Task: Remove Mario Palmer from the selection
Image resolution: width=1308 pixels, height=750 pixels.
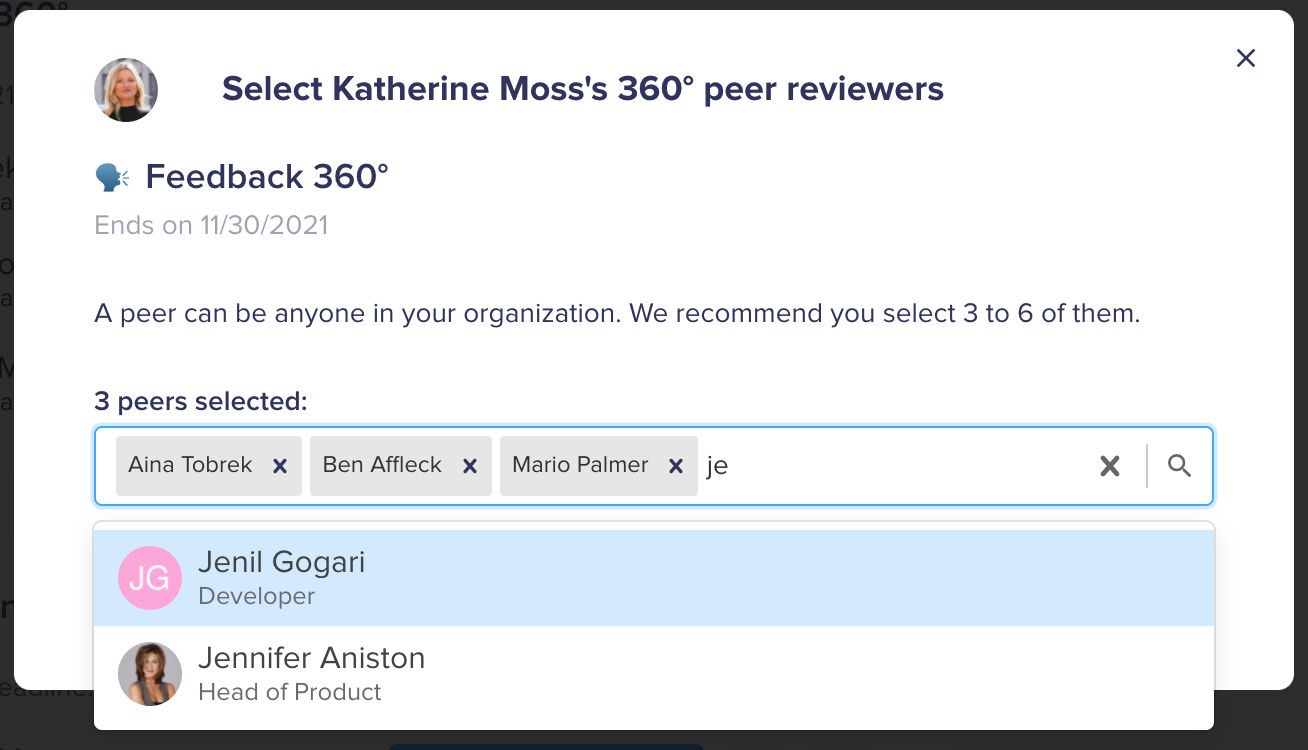Action: [676, 466]
